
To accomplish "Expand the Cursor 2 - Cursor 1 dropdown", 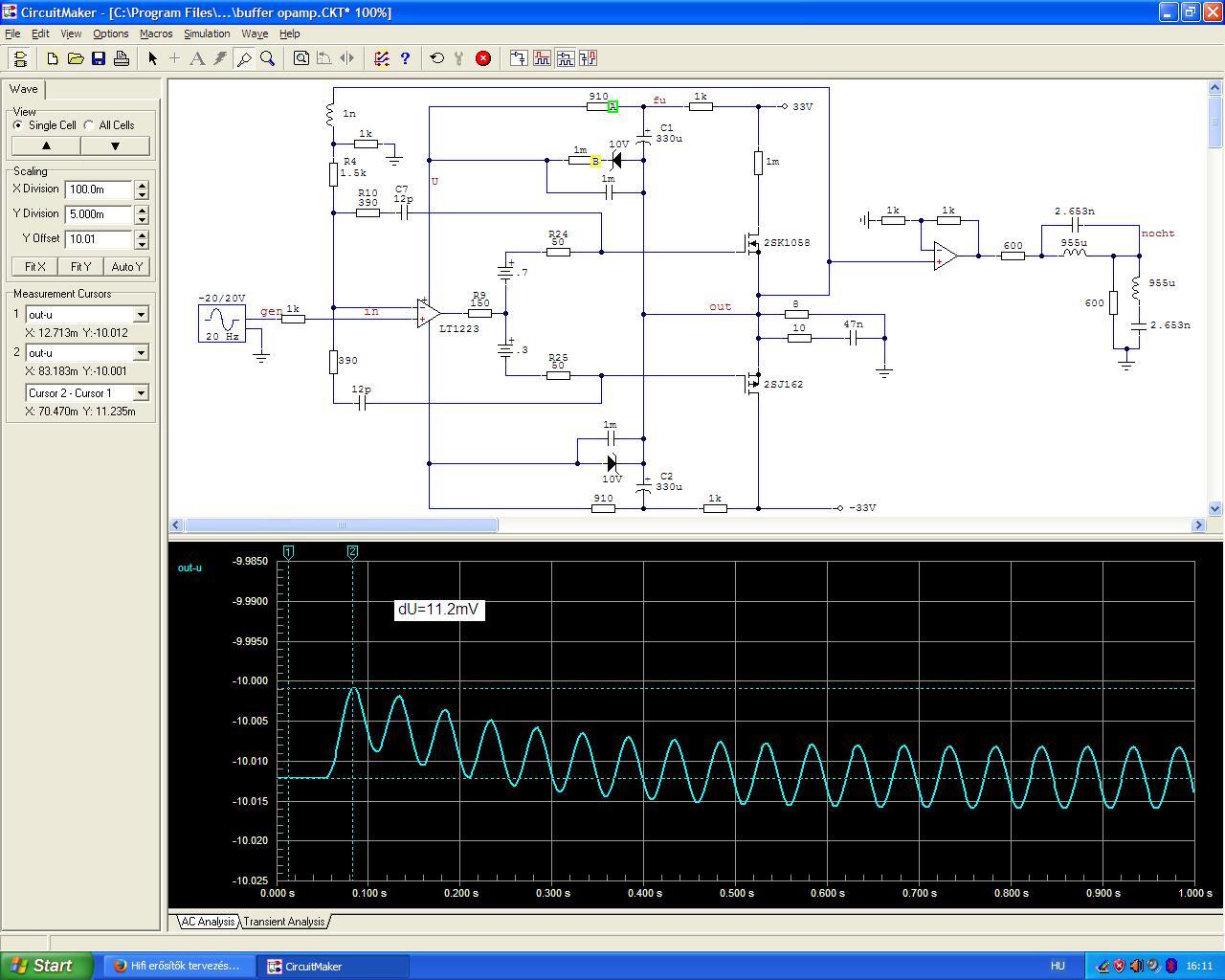I will 141,393.
